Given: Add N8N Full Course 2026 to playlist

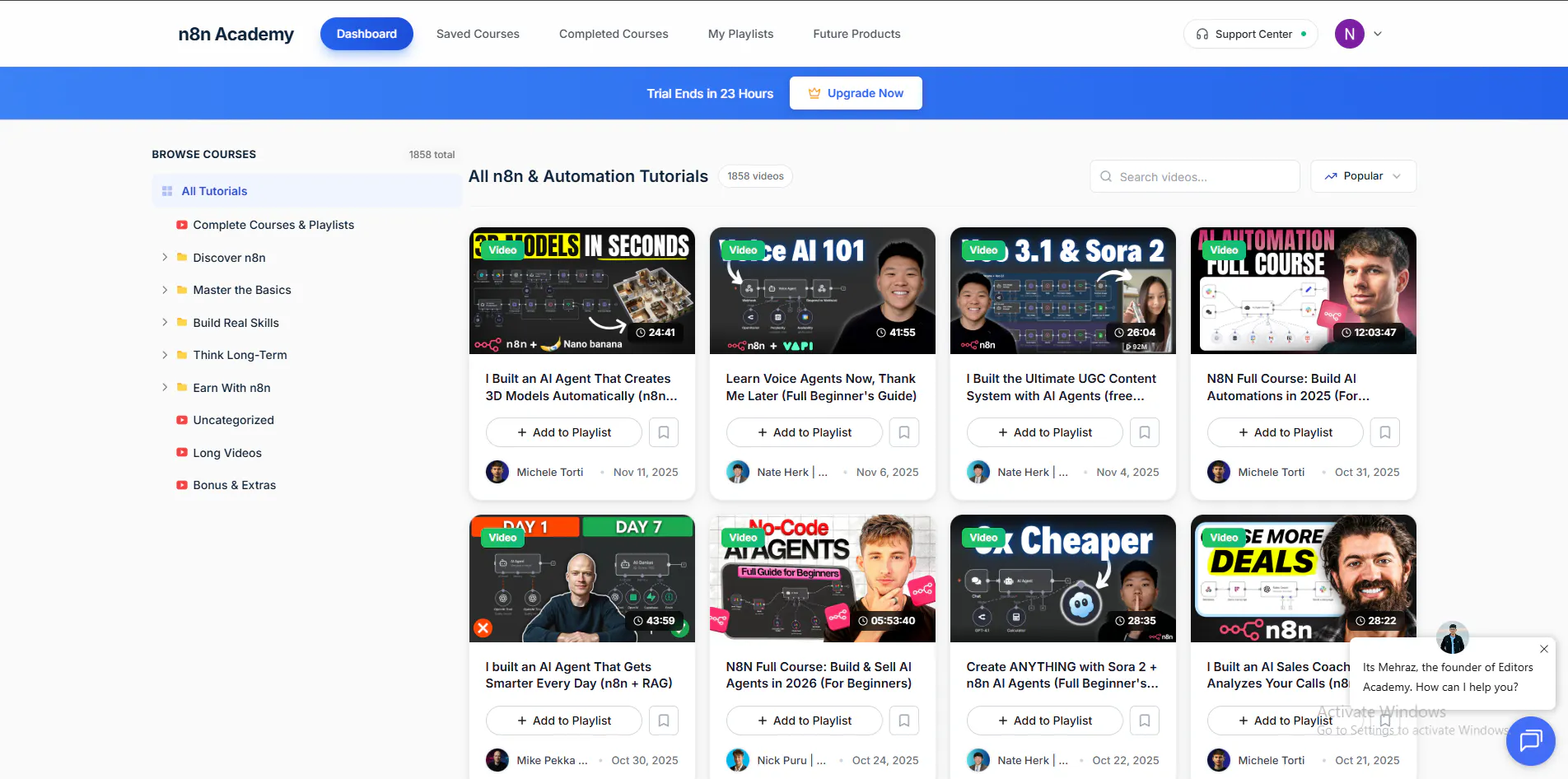Looking at the screenshot, I should pyautogui.click(x=804, y=721).
